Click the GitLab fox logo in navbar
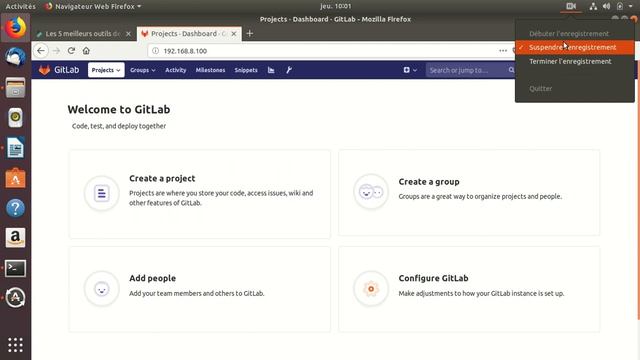Viewport: 640px width, 360px height. pos(44,70)
